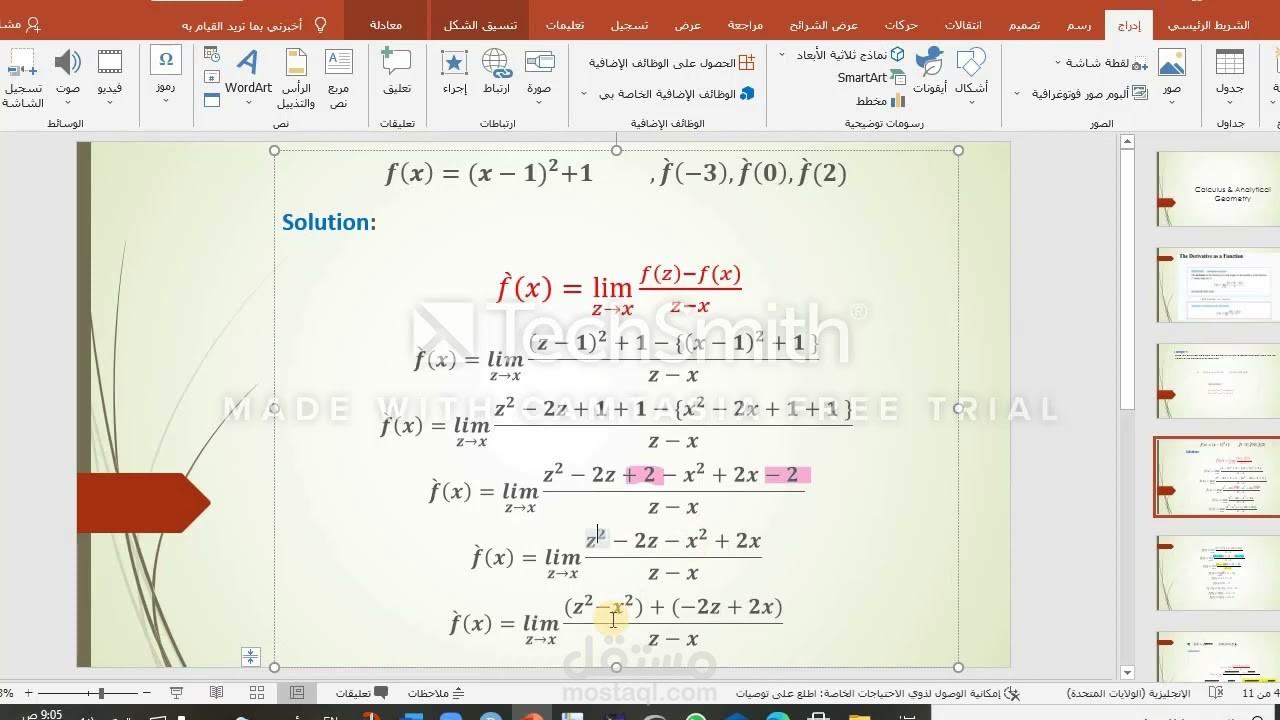Image resolution: width=1280 pixels, height=720 pixels.
Task: Open my add-ins (الوظائف الإضافية الخاصة بي)
Action: click(x=677, y=94)
